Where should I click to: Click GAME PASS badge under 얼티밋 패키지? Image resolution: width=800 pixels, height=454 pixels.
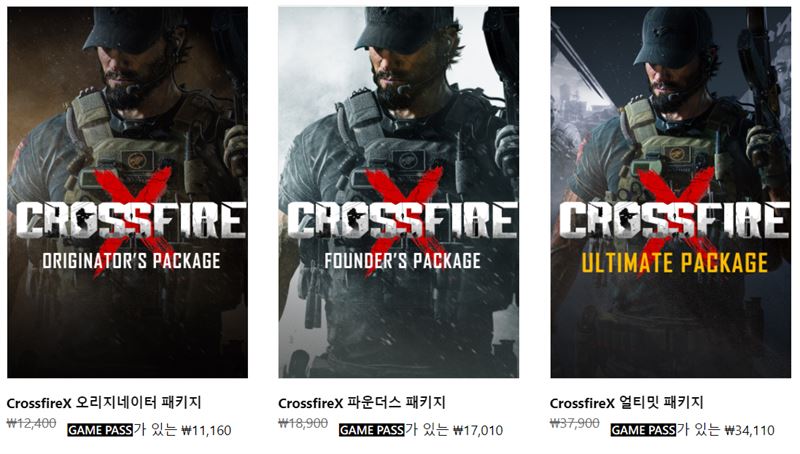coord(643,430)
